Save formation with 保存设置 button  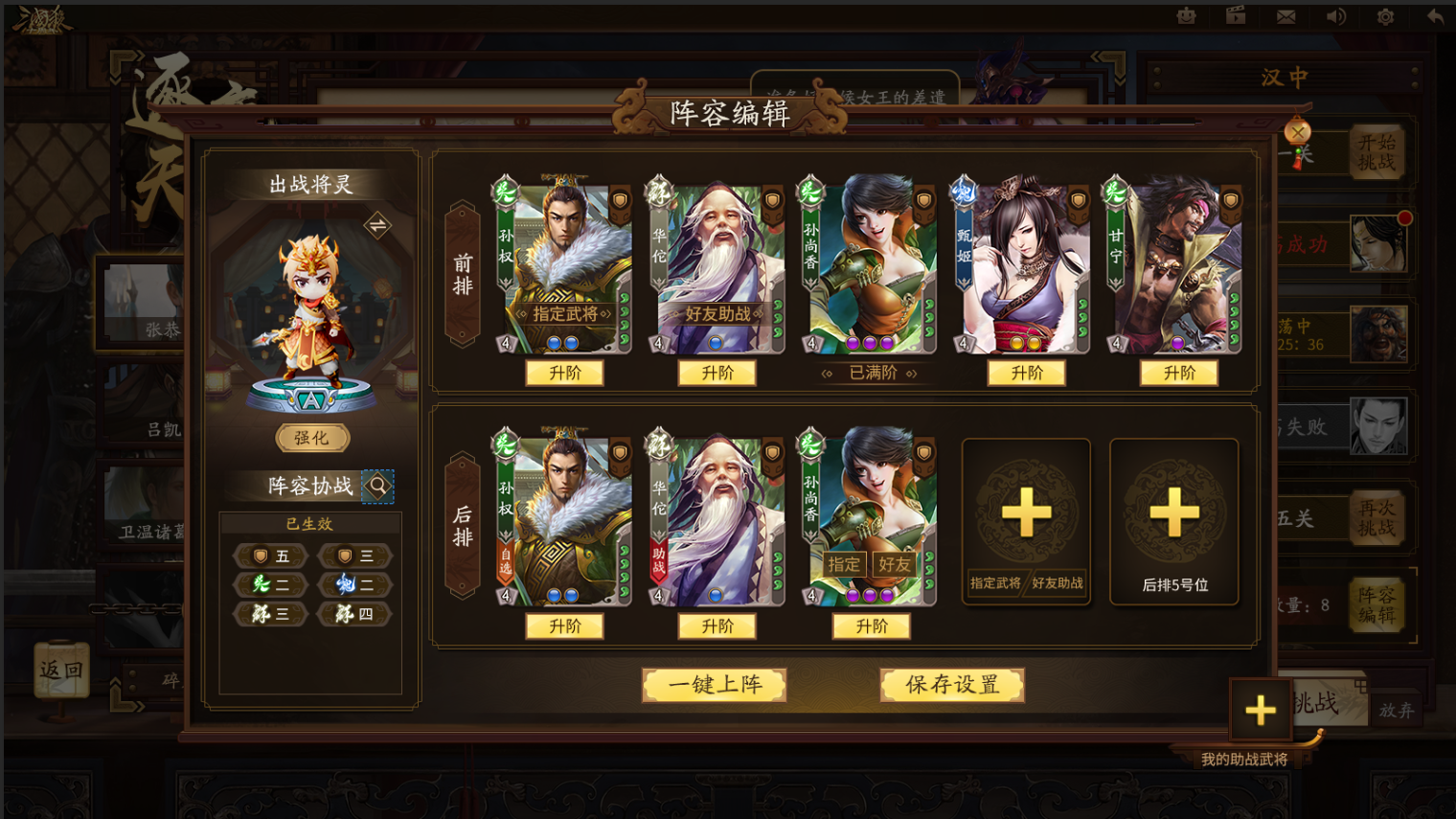952,685
